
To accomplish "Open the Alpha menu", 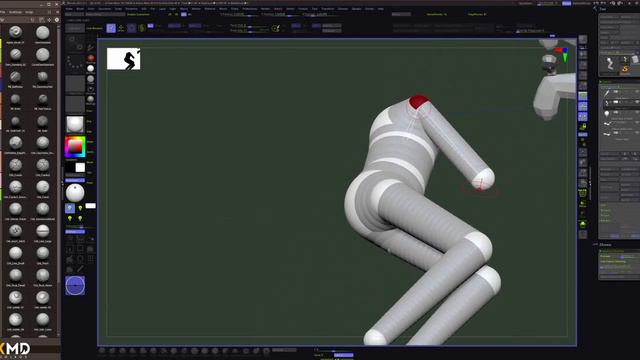I will [x=69, y=9].
